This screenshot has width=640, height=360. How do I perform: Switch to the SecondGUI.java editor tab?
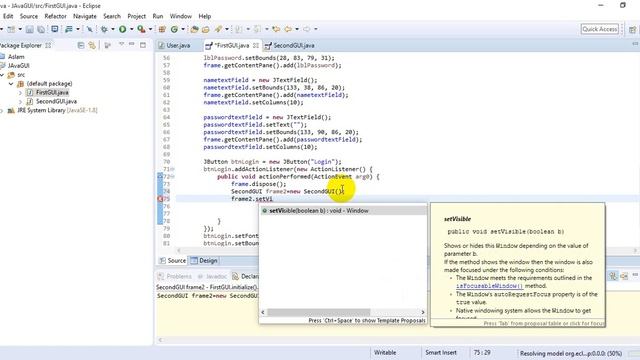tap(290, 45)
